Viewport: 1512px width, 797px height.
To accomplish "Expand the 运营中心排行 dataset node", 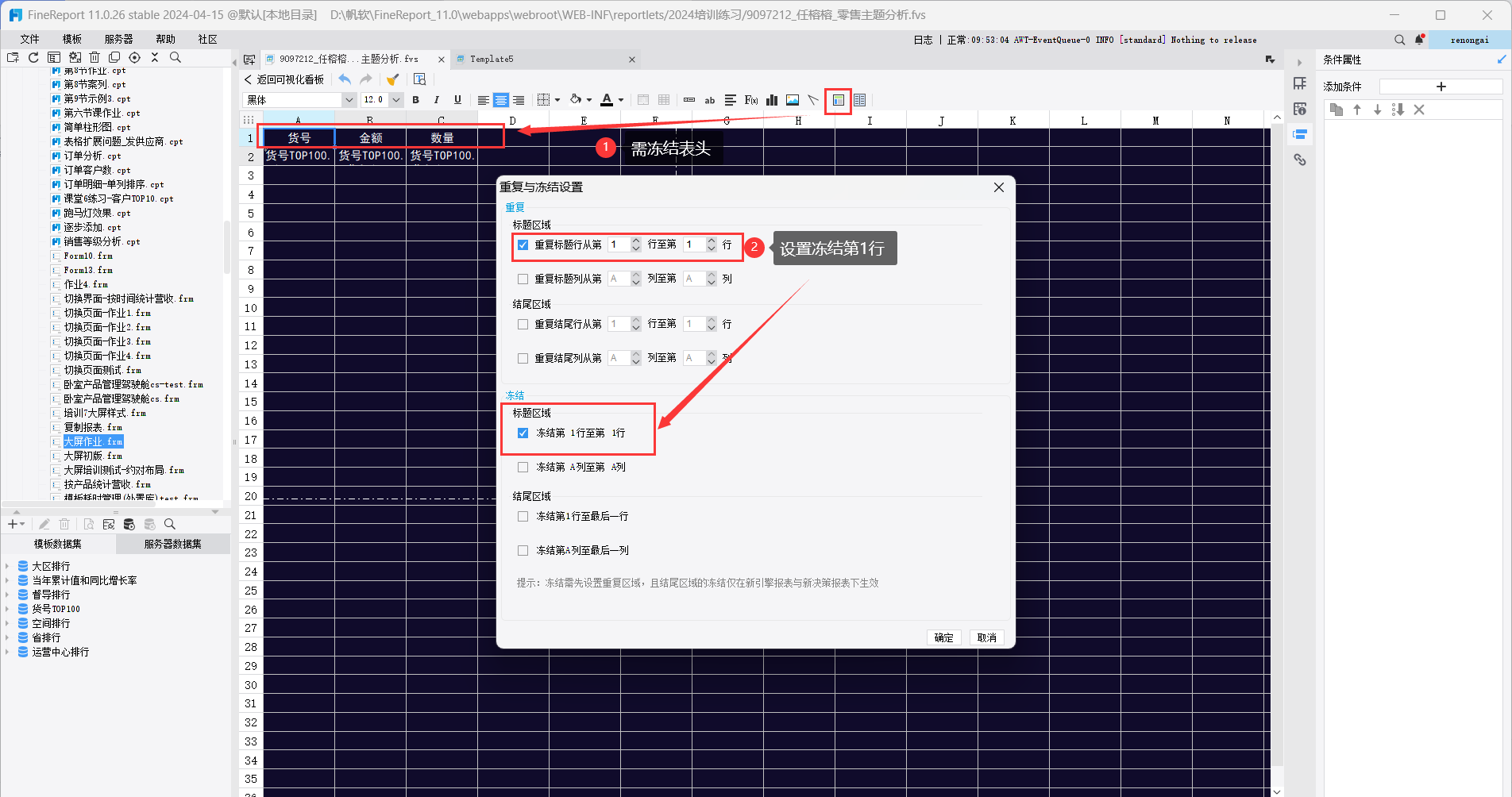I will click(7, 652).
